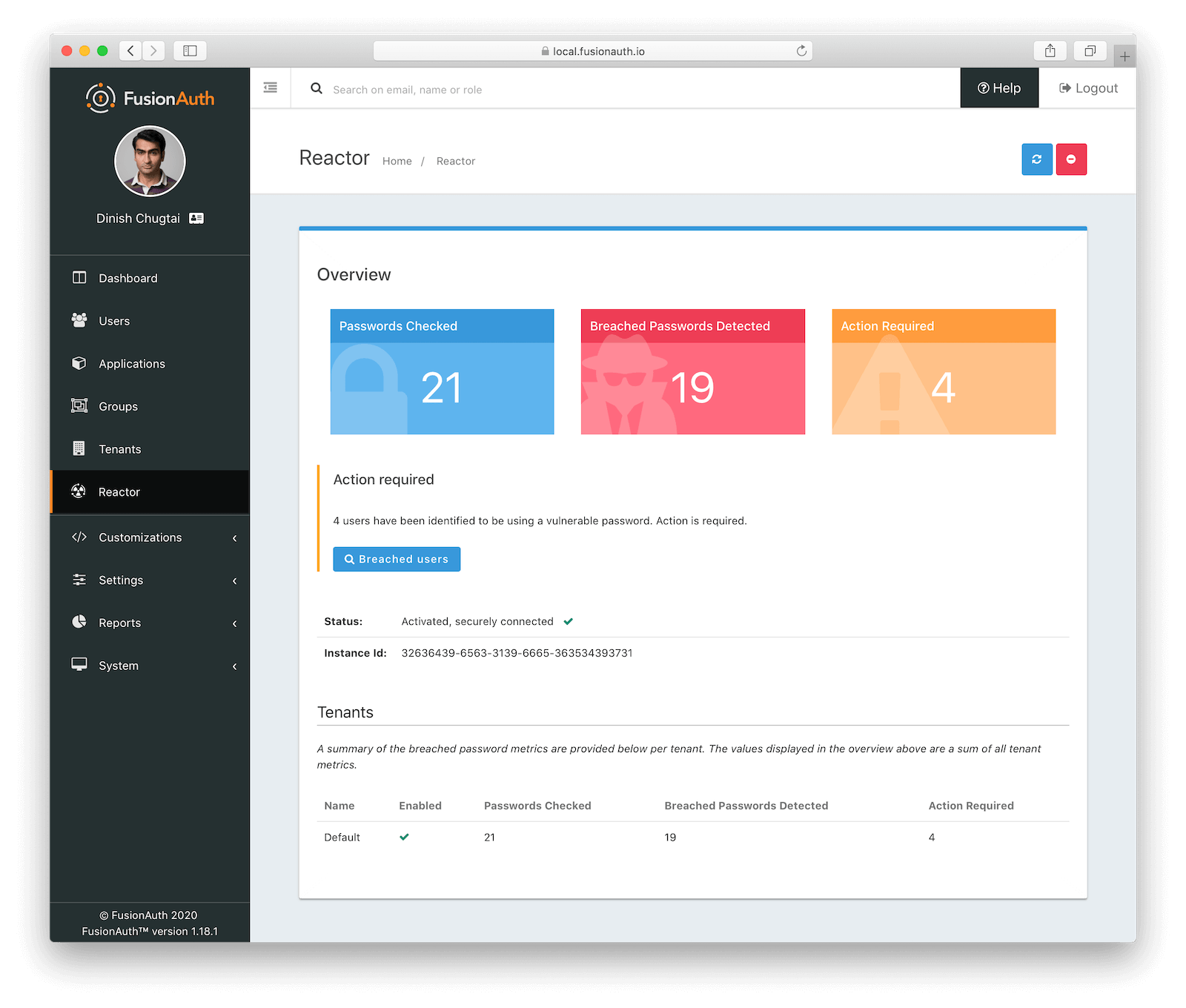The image size is (1186, 1008).
Task: Click the Applications cube icon
Action: click(x=79, y=363)
